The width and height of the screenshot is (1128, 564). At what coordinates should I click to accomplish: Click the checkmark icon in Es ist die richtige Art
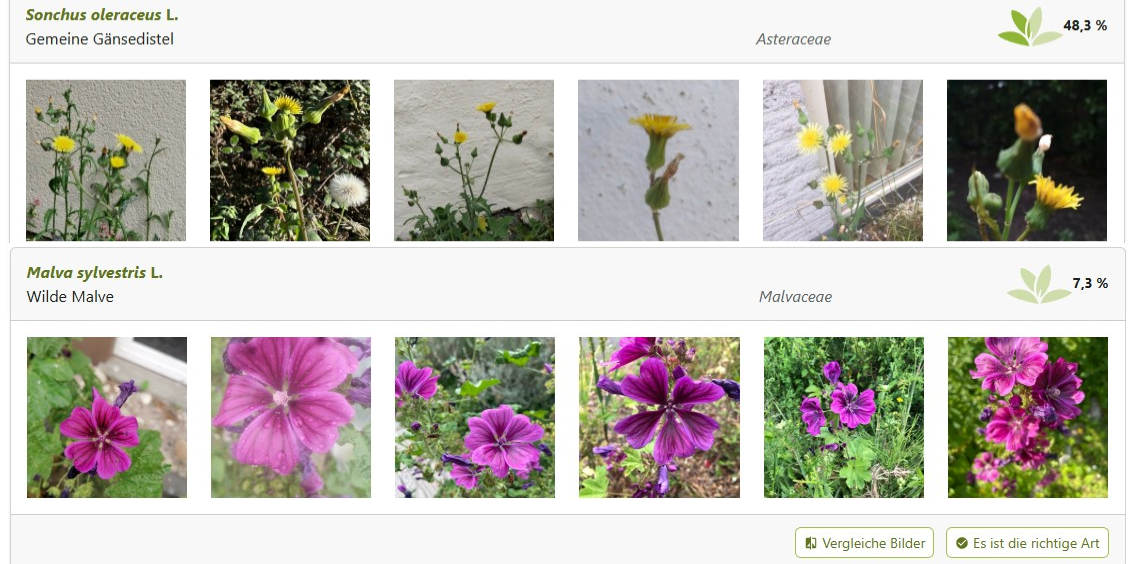(962, 543)
